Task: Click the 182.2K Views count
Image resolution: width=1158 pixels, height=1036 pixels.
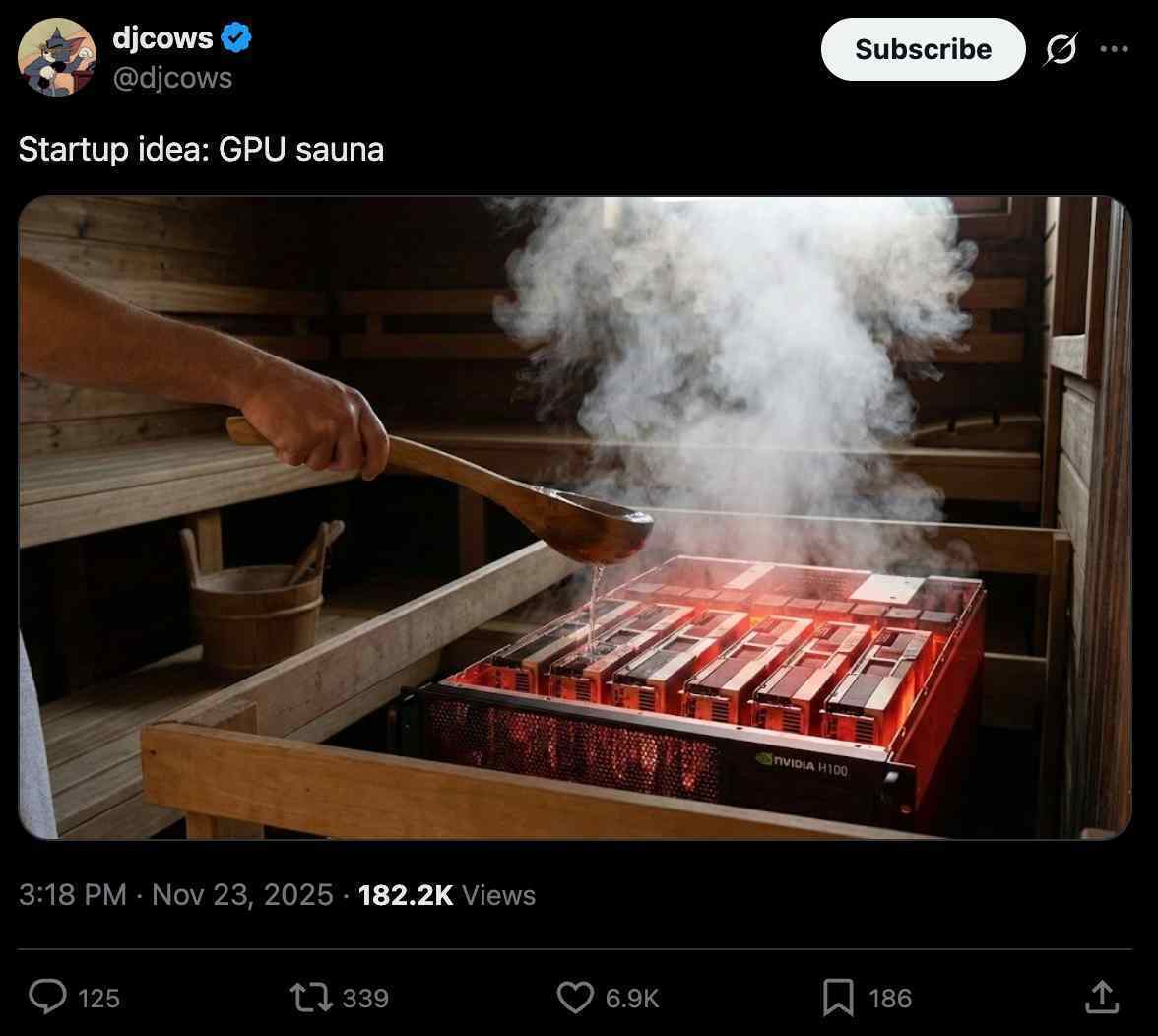Action: coord(447,895)
